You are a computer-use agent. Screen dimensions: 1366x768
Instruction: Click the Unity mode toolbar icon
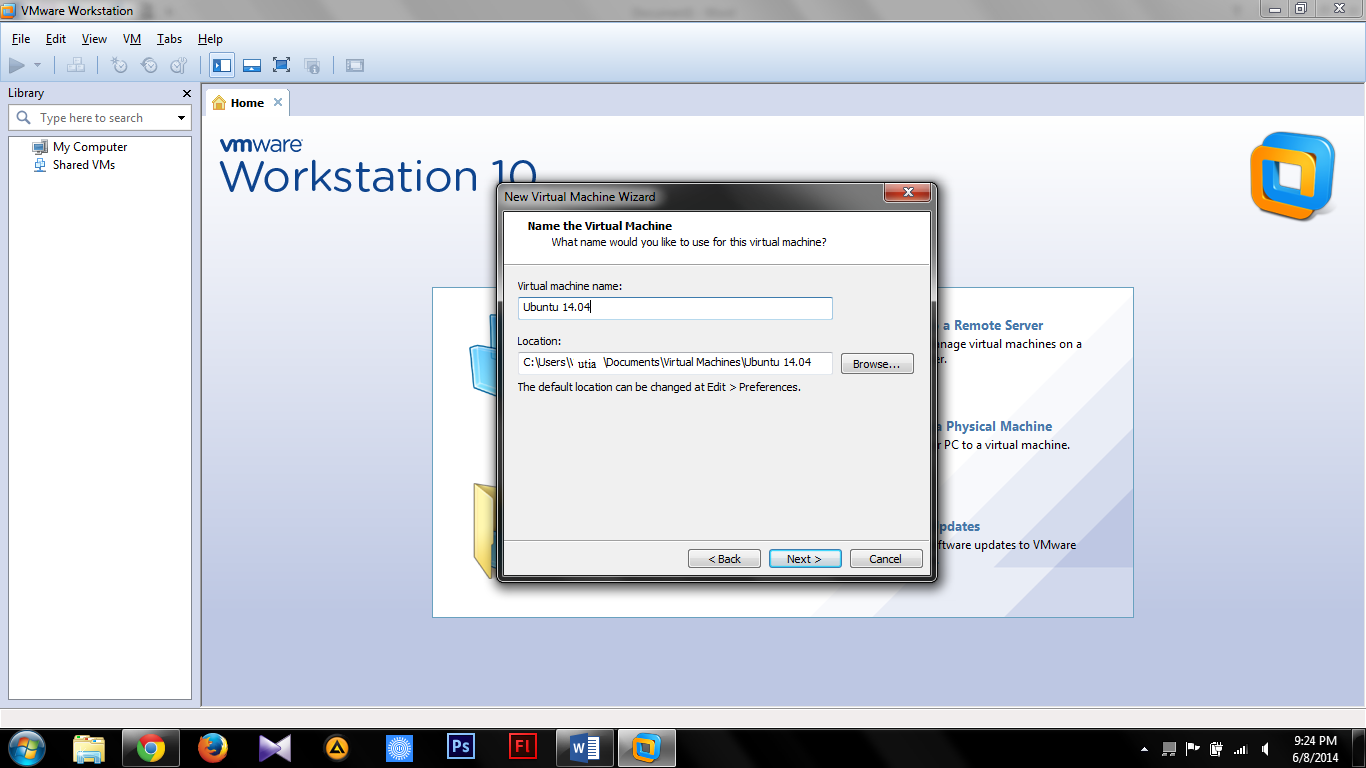click(x=312, y=65)
